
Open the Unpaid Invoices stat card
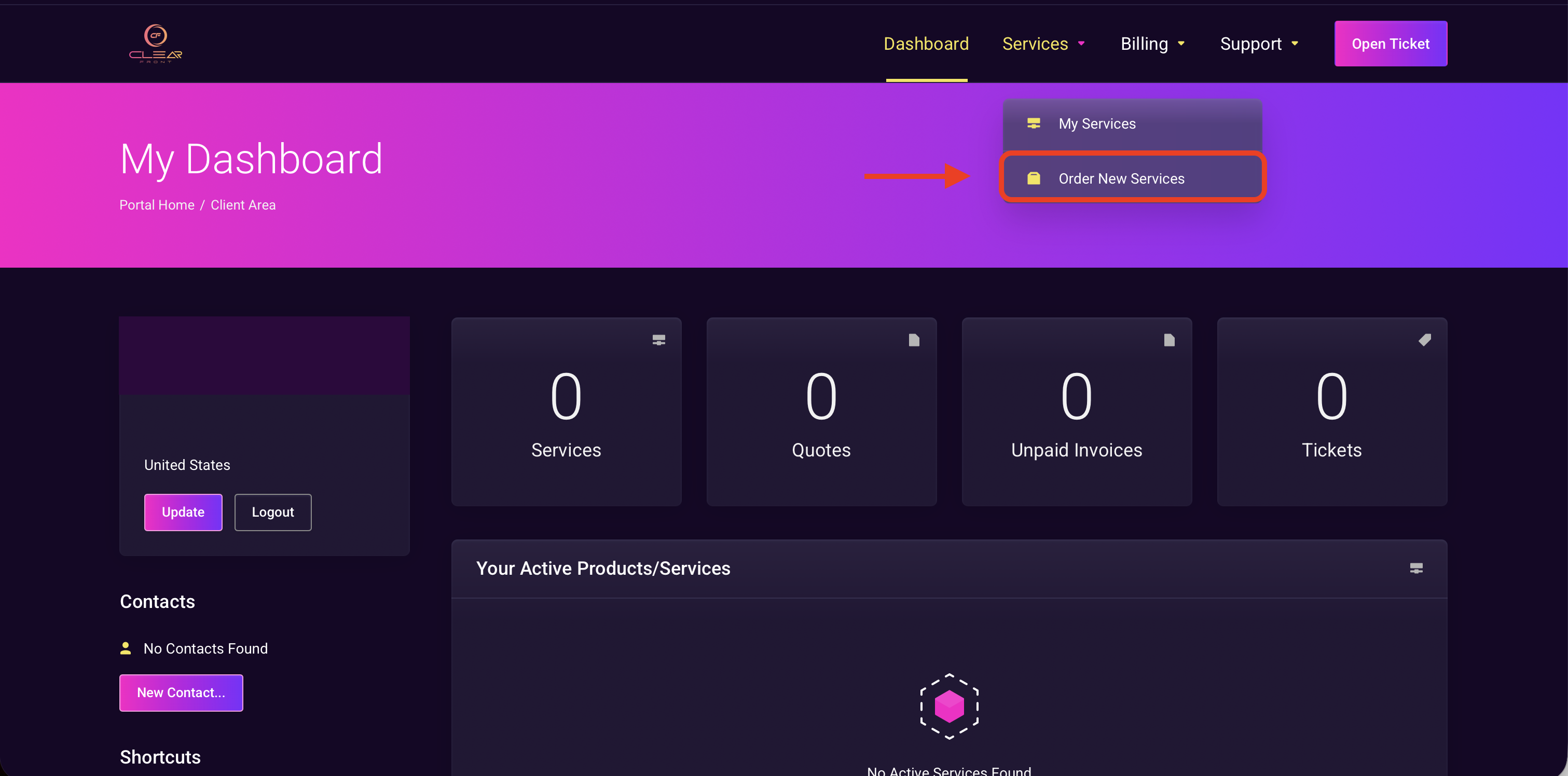click(x=1076, y=411)
